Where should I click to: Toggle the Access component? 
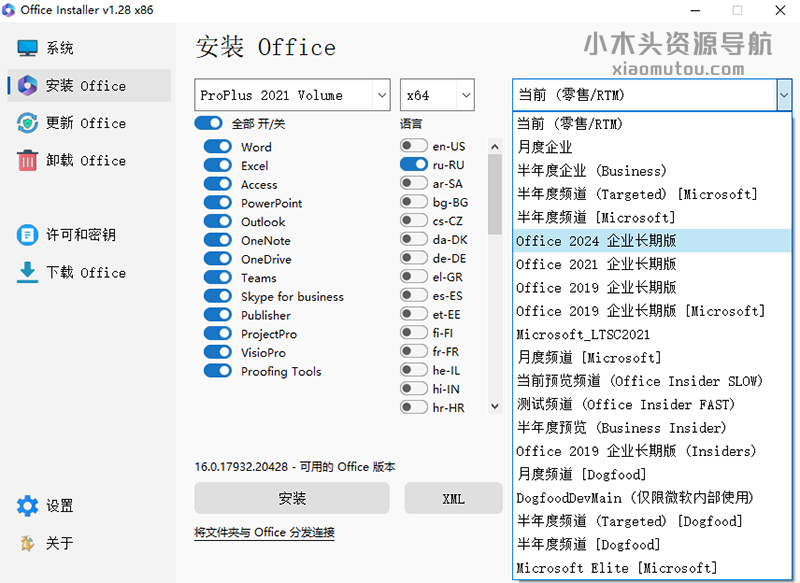tap(218, 184)
